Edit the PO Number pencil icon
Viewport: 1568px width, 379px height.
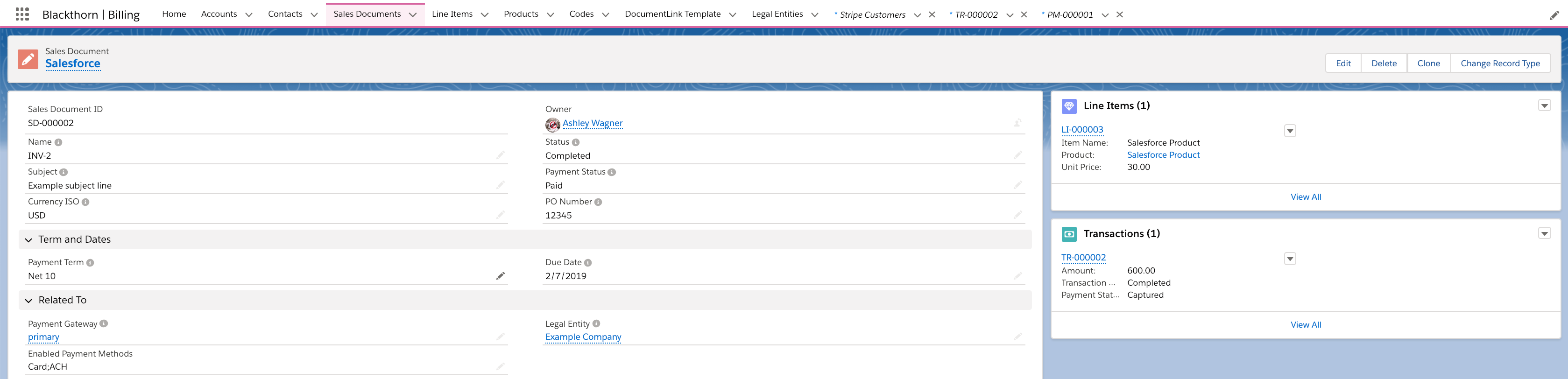coord(1018,215)
